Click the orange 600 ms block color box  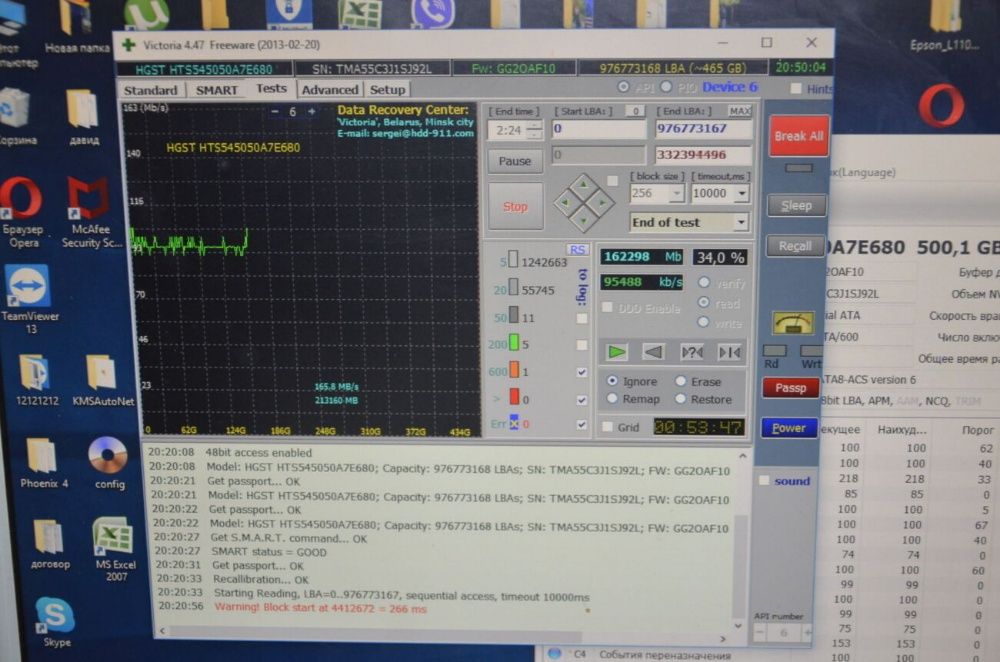click(x=513, y=370)
